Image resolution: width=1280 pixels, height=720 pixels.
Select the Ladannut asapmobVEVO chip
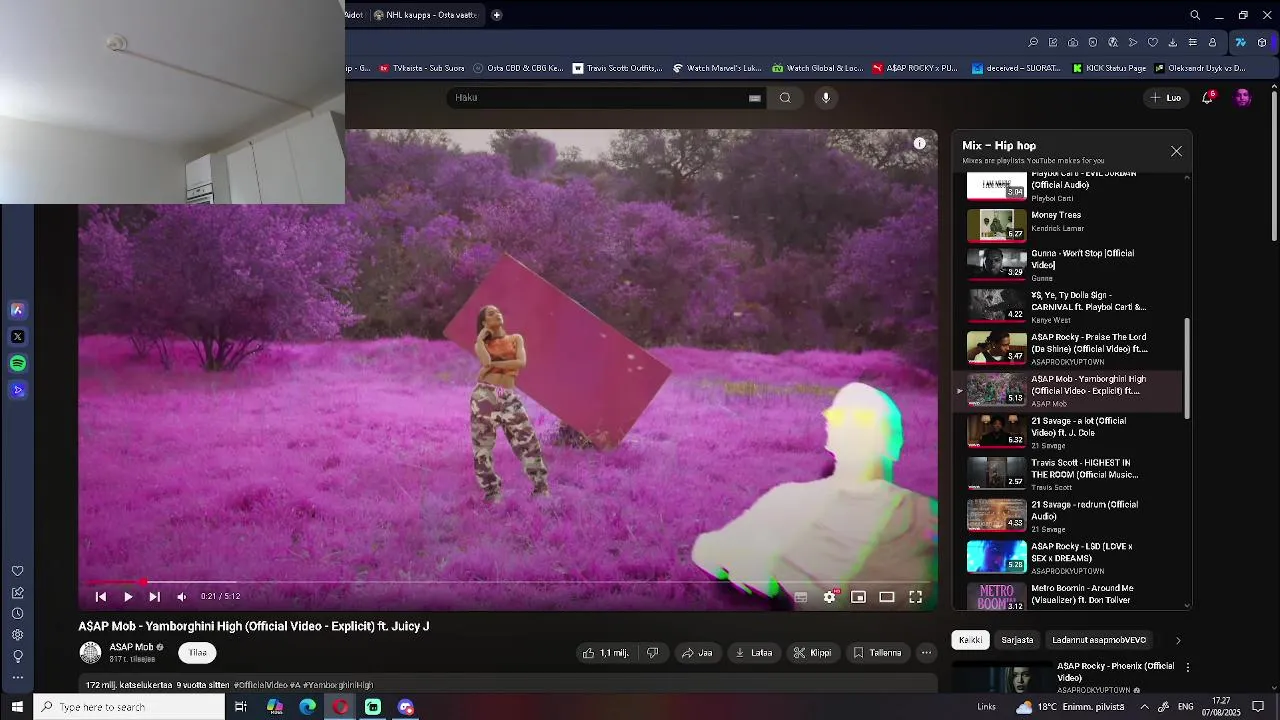[x=1099, y=640]
